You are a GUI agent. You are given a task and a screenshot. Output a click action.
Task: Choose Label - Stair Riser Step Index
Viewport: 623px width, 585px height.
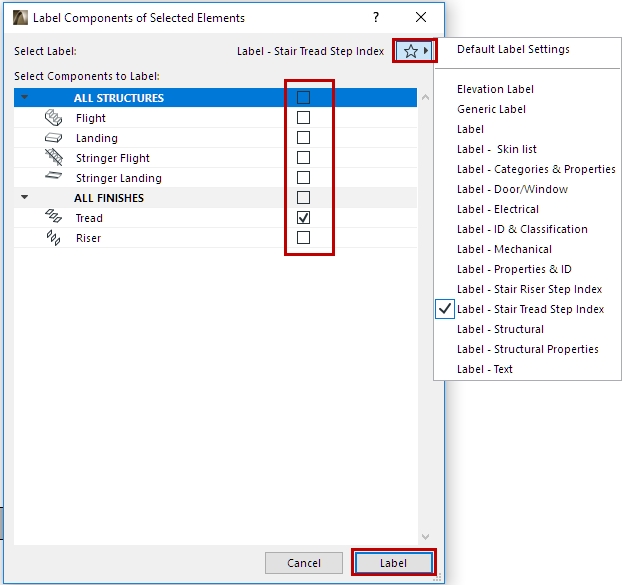click(x=529, y=289)
